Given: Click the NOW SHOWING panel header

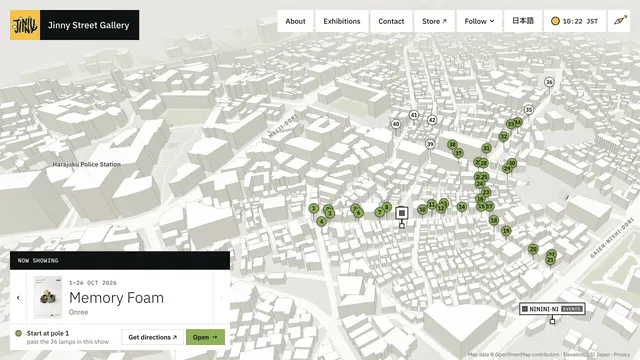Looking at the screenshot, I should (x=120, y=260).
